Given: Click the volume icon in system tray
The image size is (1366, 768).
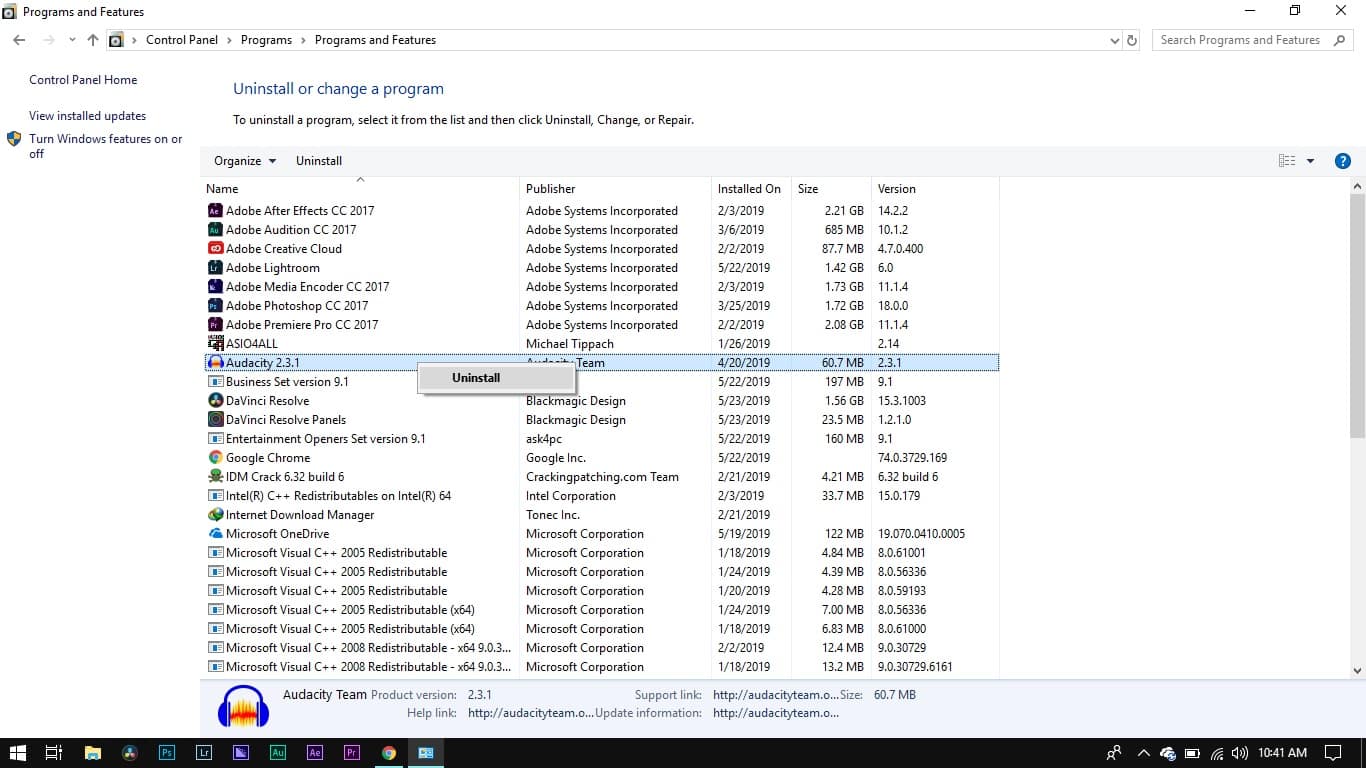Looking at the screenshot, I should tap(1240, 753).
